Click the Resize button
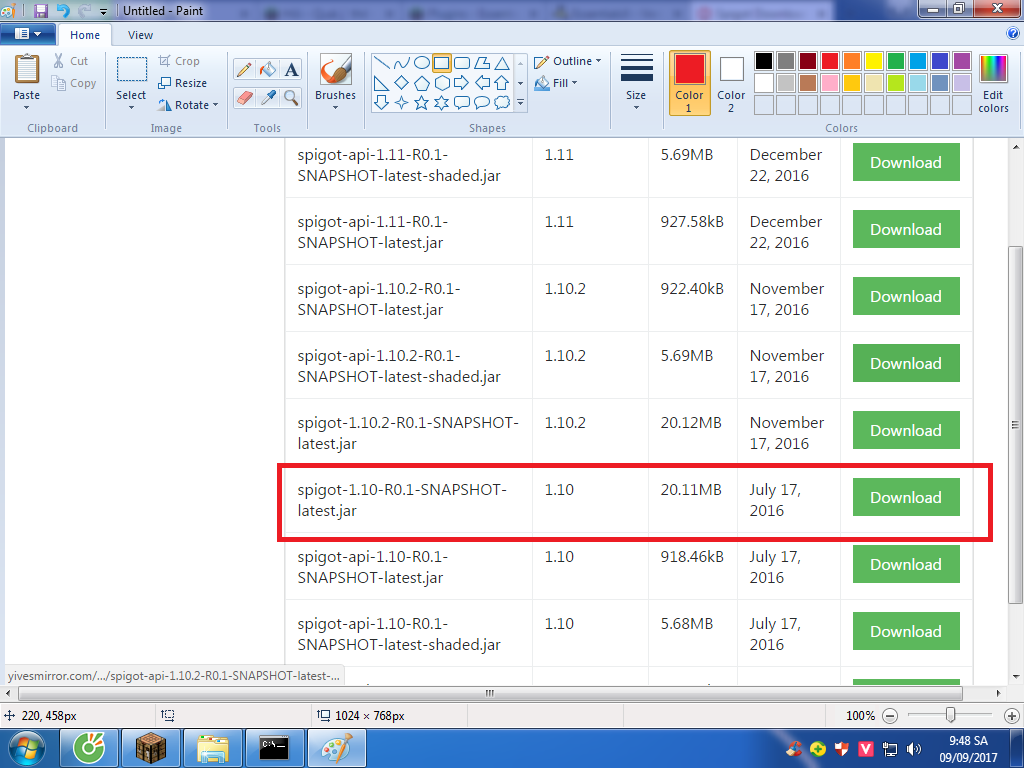This screenshot has width=1024, height=768. tap(182, 83)
